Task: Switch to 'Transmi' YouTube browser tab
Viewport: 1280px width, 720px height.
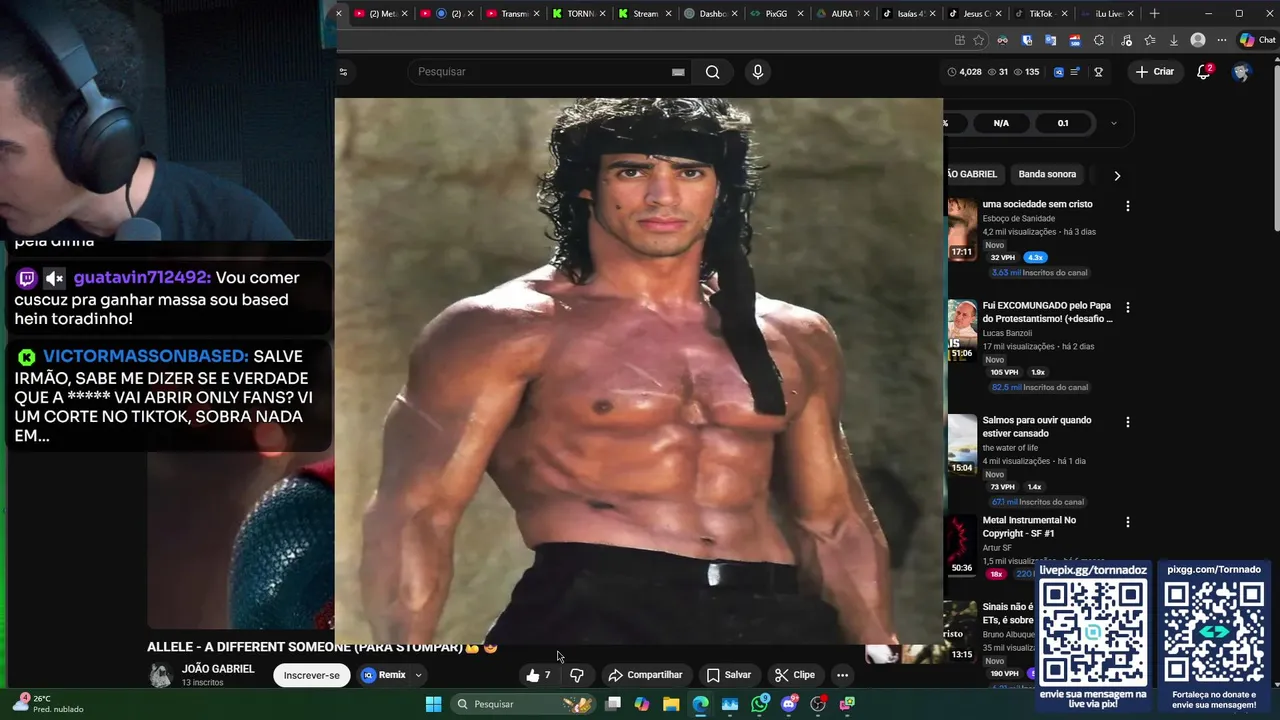Action: click(x=511, y=14)
